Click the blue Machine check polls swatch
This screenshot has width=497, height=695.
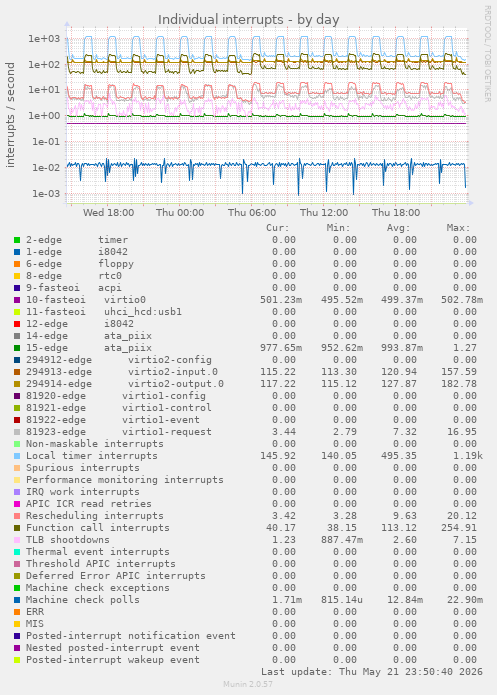click(x=17, y=600)
